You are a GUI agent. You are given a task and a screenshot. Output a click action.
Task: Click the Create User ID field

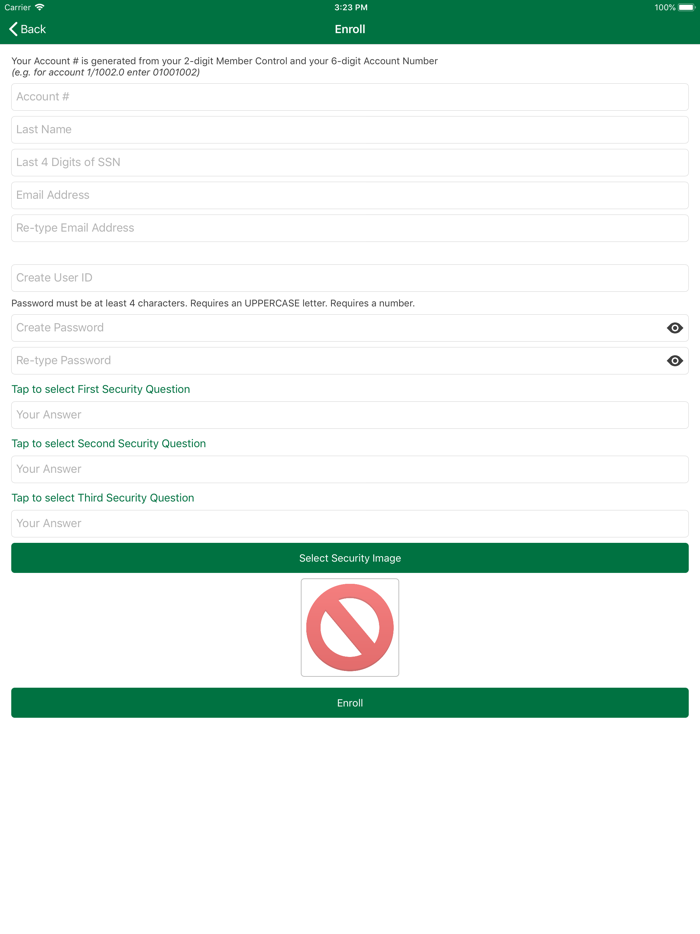(x=350, y=278)
